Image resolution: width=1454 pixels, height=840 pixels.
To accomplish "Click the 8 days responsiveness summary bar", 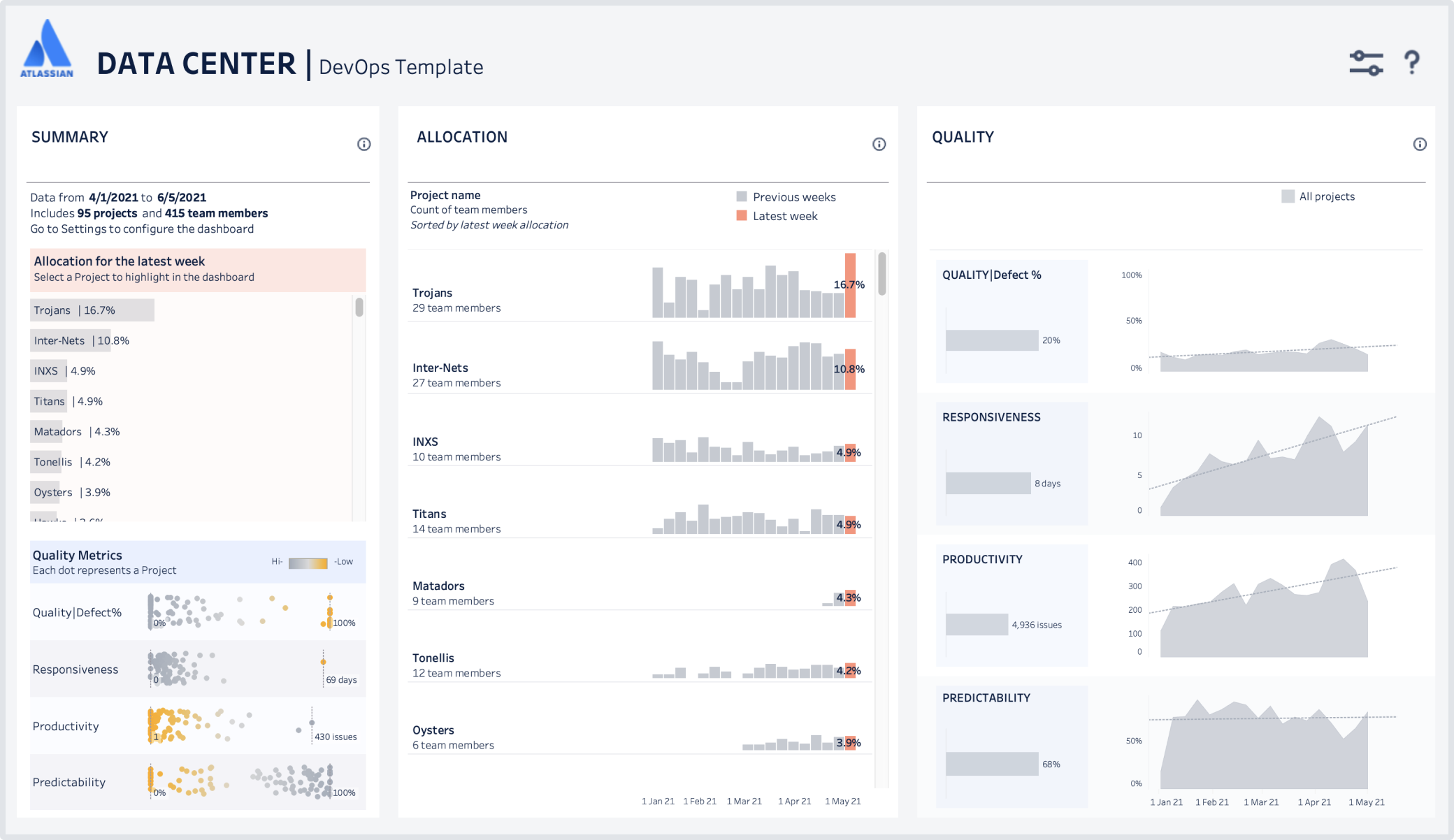I will tap(988, 483).
